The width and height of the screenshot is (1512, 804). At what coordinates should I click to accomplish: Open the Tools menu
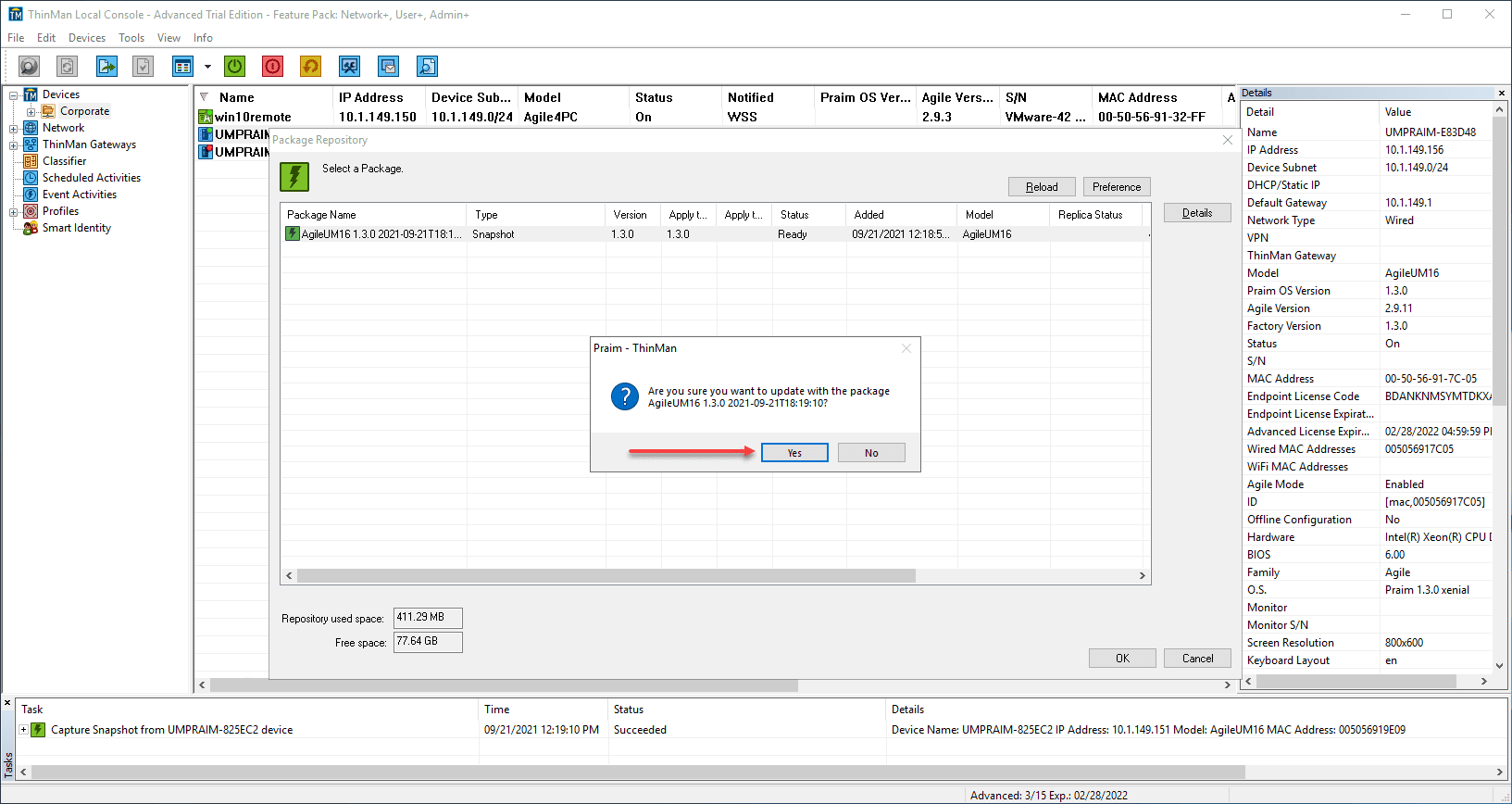[x=131, y=38]
